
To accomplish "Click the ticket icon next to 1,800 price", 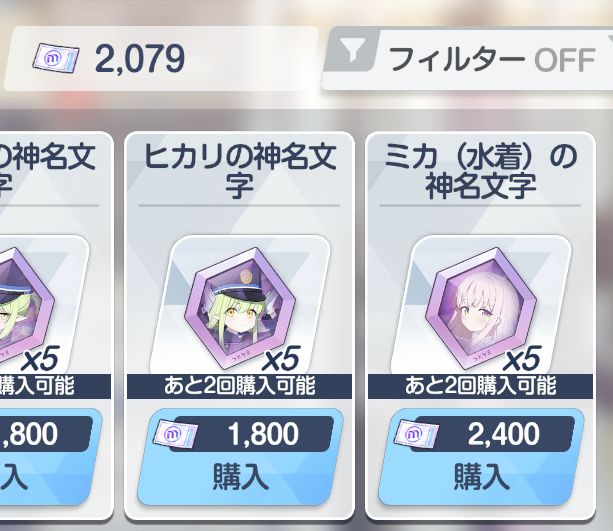I will tap(176, 434).
